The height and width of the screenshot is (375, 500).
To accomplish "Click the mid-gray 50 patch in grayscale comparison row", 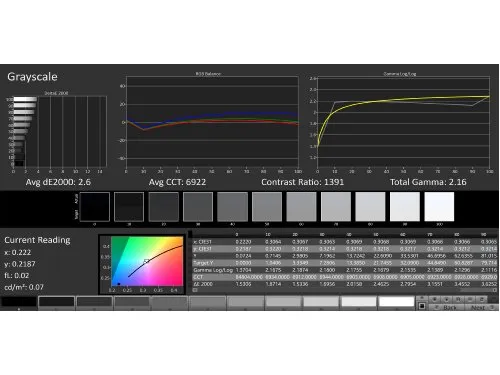I will click(x=267, y=207).
